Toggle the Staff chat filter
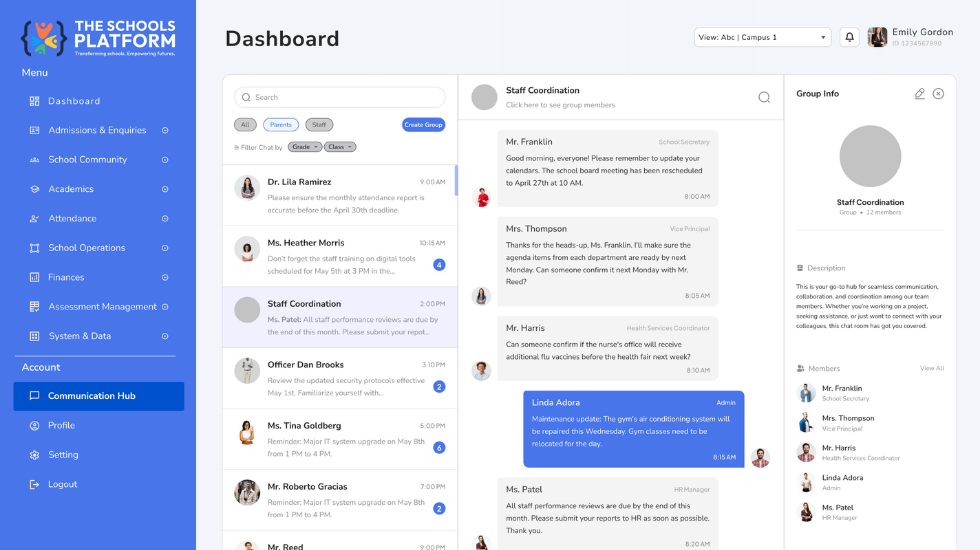The image size is (980, 550). pos(319,125)
